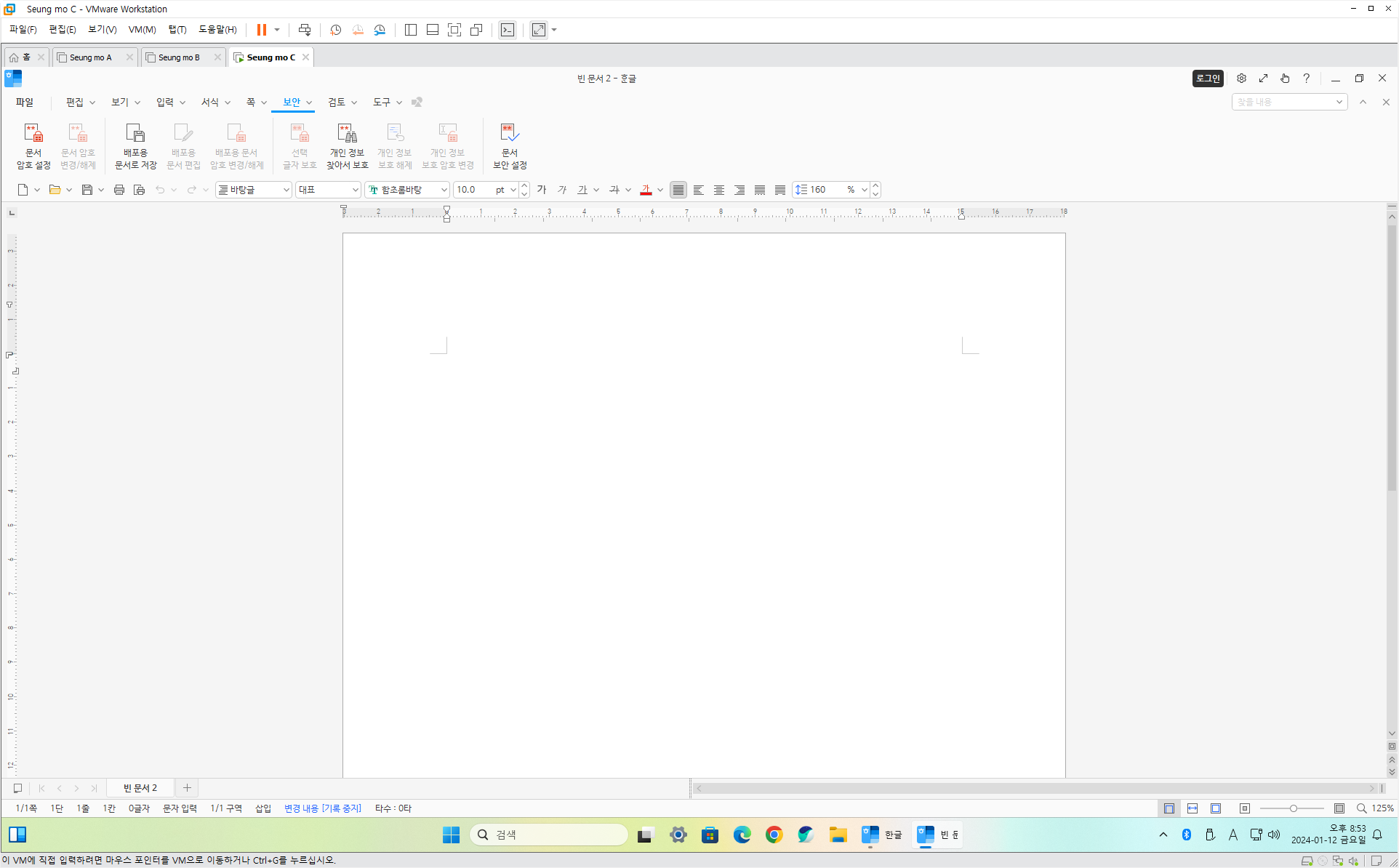Image resolution: width=1399 pixels, height=868 pixels.
Task: Click the 찾을 내용 search field
Action: 1283,103
